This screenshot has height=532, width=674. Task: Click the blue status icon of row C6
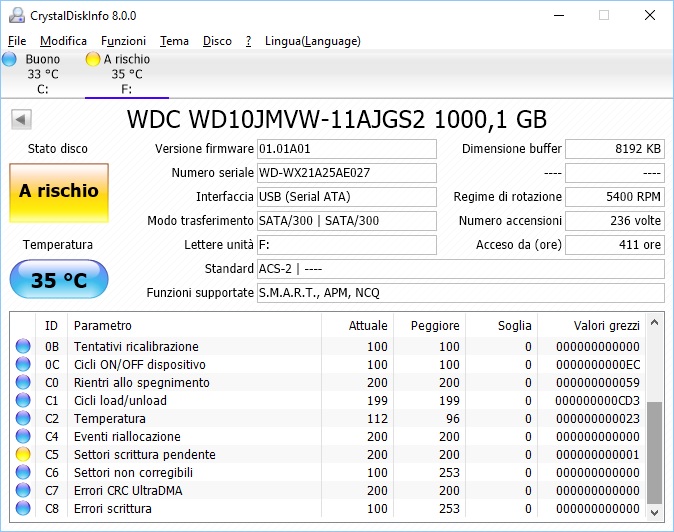pyautogui.click(x=23, y=473)
